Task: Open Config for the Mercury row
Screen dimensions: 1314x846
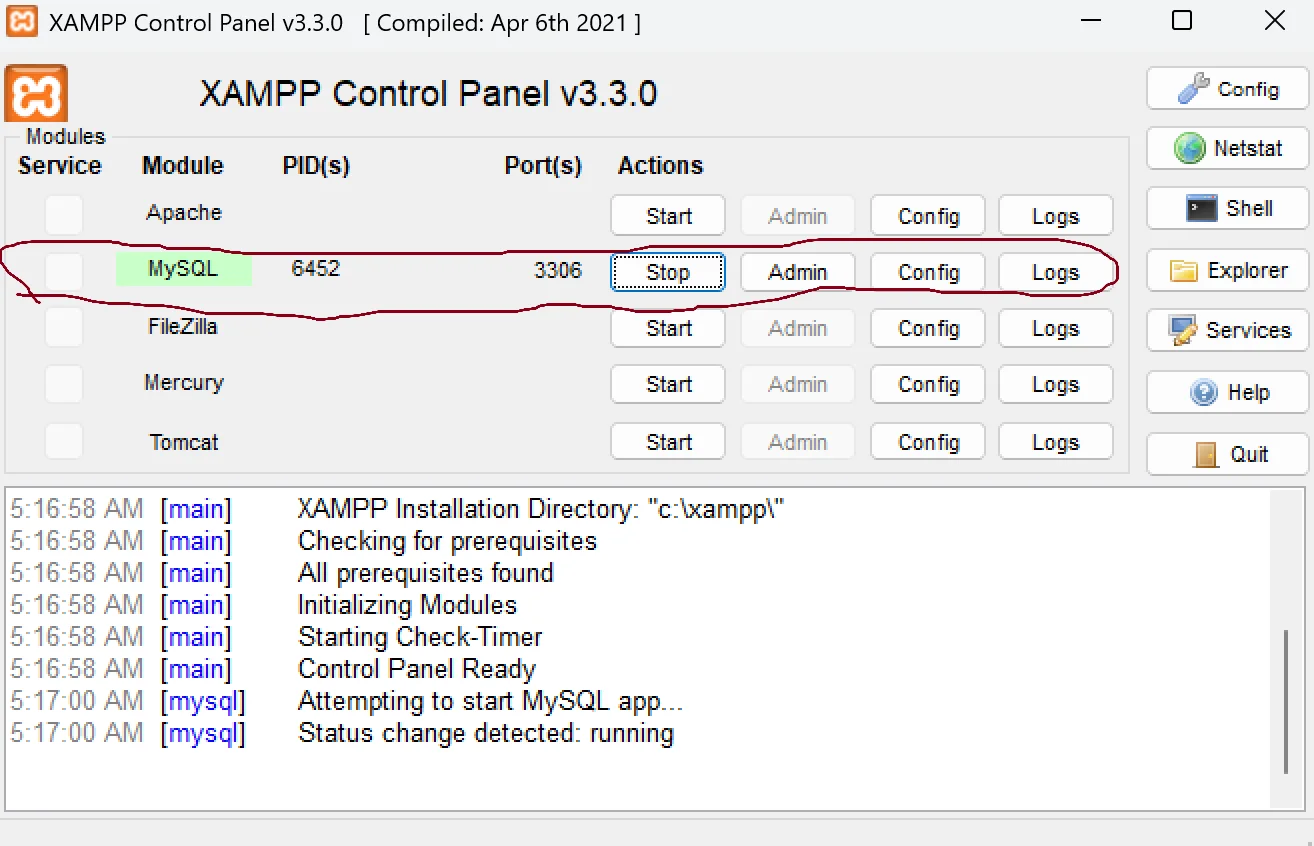Action: pos(928,384)
